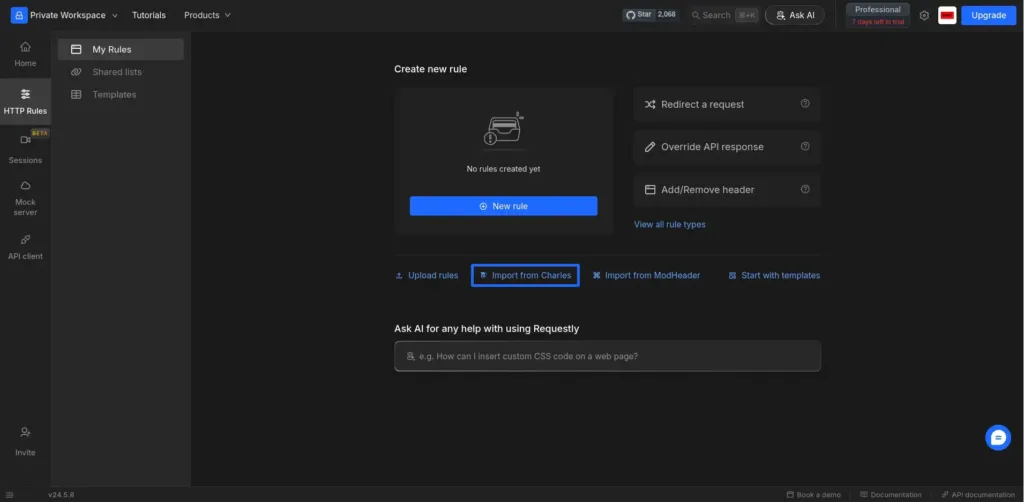Click the View all rule types link
The width and height of the screenshot is (1024, 502).
pos(669,225)
